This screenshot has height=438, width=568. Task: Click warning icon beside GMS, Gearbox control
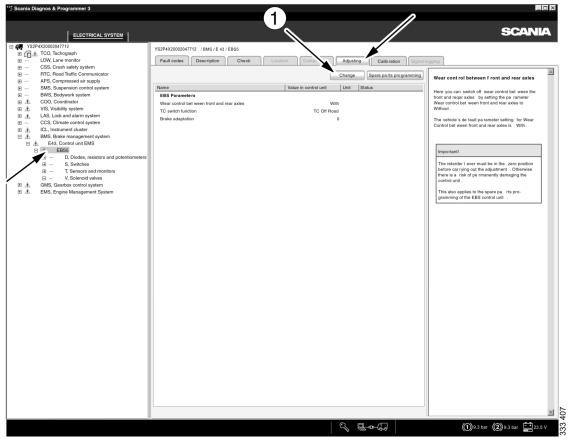[28, 185]
